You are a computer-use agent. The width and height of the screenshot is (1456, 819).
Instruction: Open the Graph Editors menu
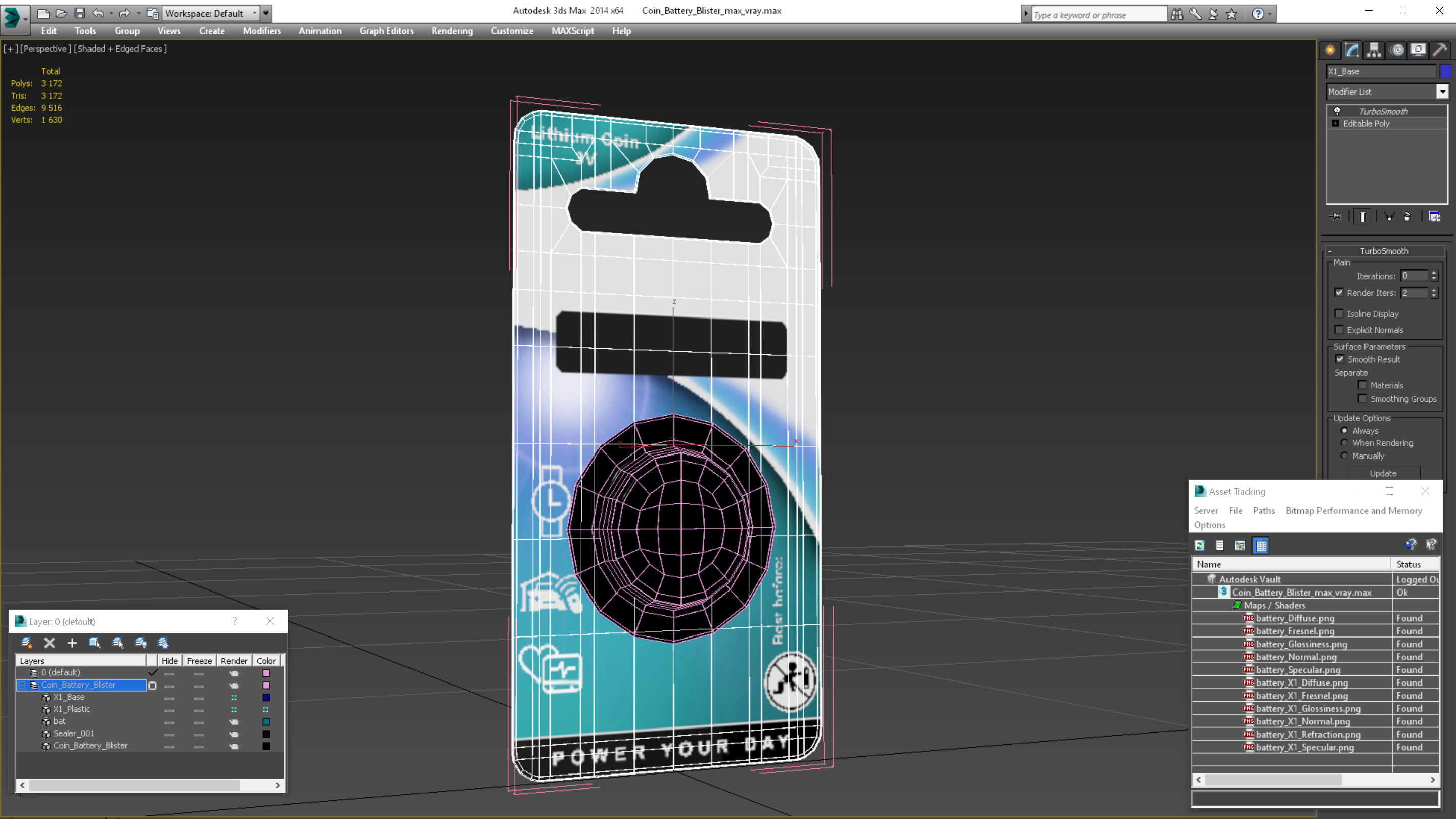point(387,31)
